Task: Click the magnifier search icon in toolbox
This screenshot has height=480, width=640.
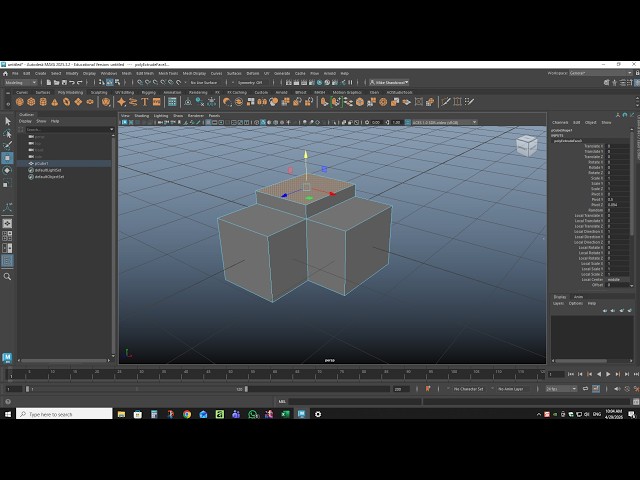Action: [7, 277]
